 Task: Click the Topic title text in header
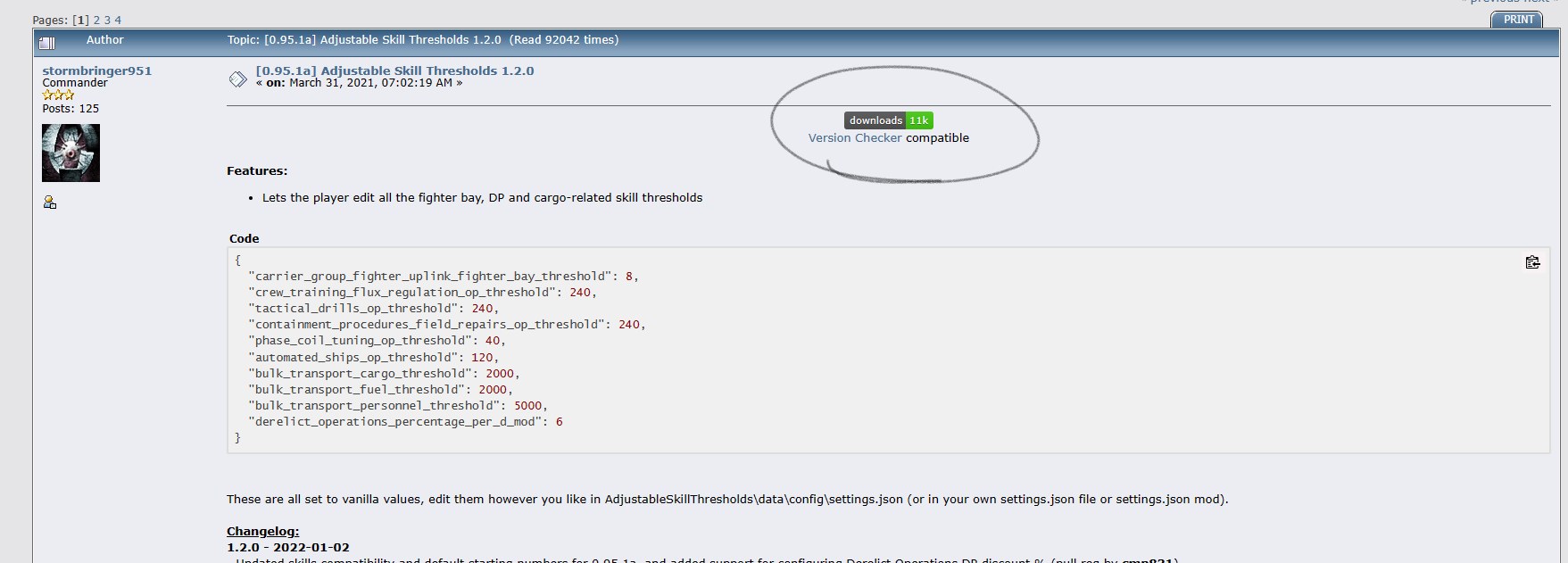click(422, 40)
